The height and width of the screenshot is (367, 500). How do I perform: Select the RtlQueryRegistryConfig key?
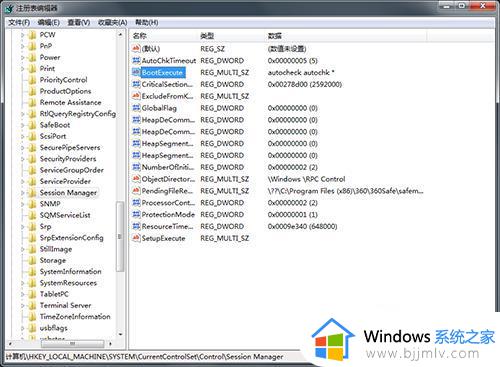(x=78, y=114)
